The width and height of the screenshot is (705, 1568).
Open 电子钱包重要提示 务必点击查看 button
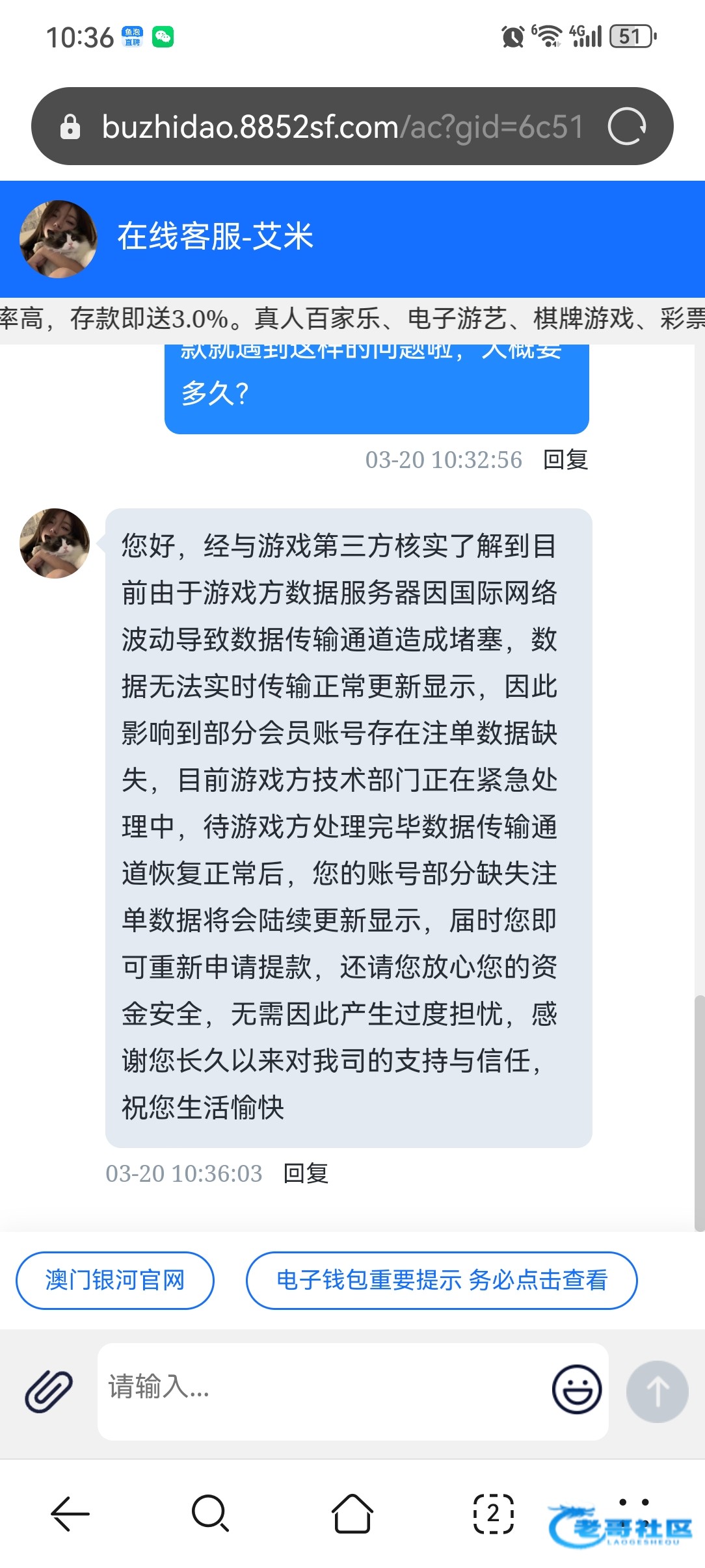[x=442, y=1280]
